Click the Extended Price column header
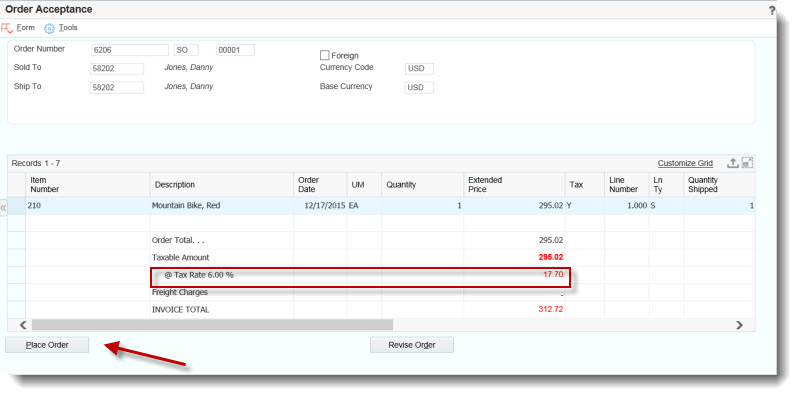 [x=514, y=185]
